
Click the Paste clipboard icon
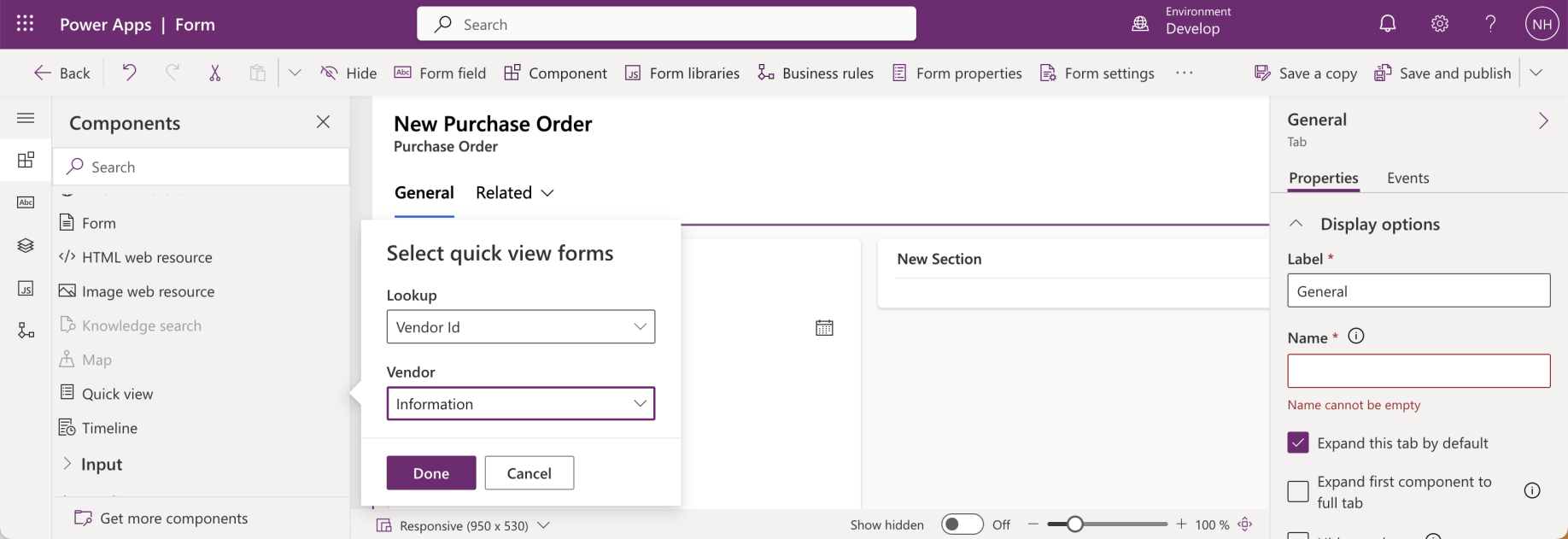click(257, 73)
